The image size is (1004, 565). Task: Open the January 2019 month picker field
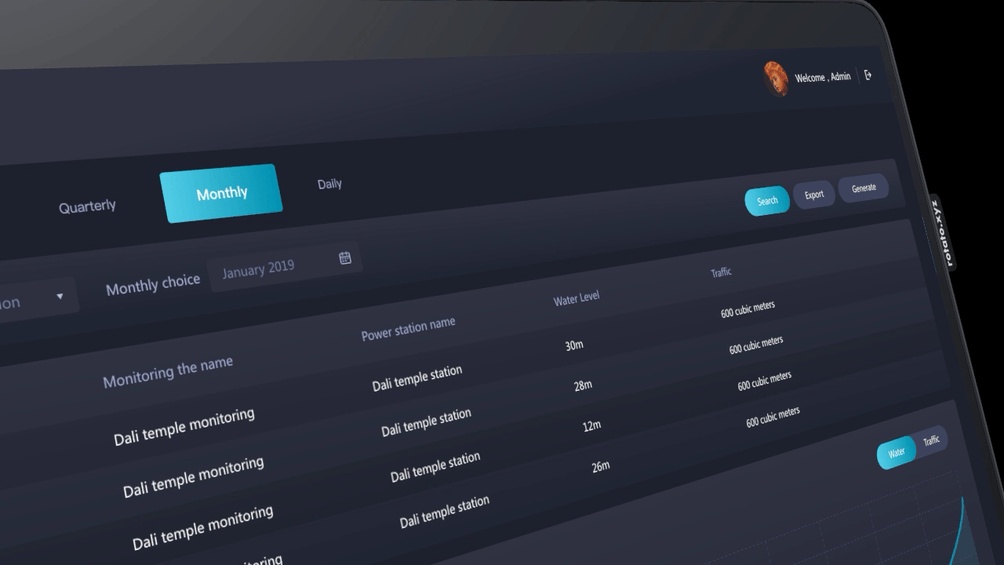pos(285,265)
